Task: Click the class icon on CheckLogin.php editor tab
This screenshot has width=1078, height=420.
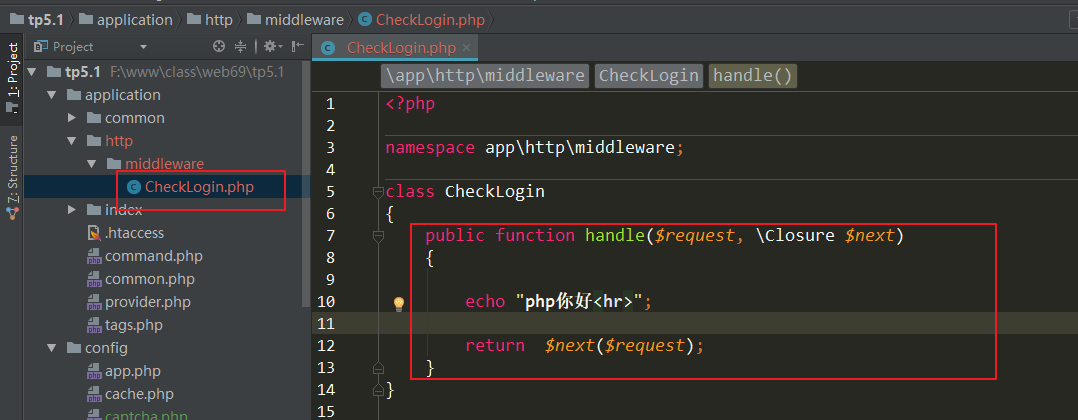Action: click(x=328, y=48)
